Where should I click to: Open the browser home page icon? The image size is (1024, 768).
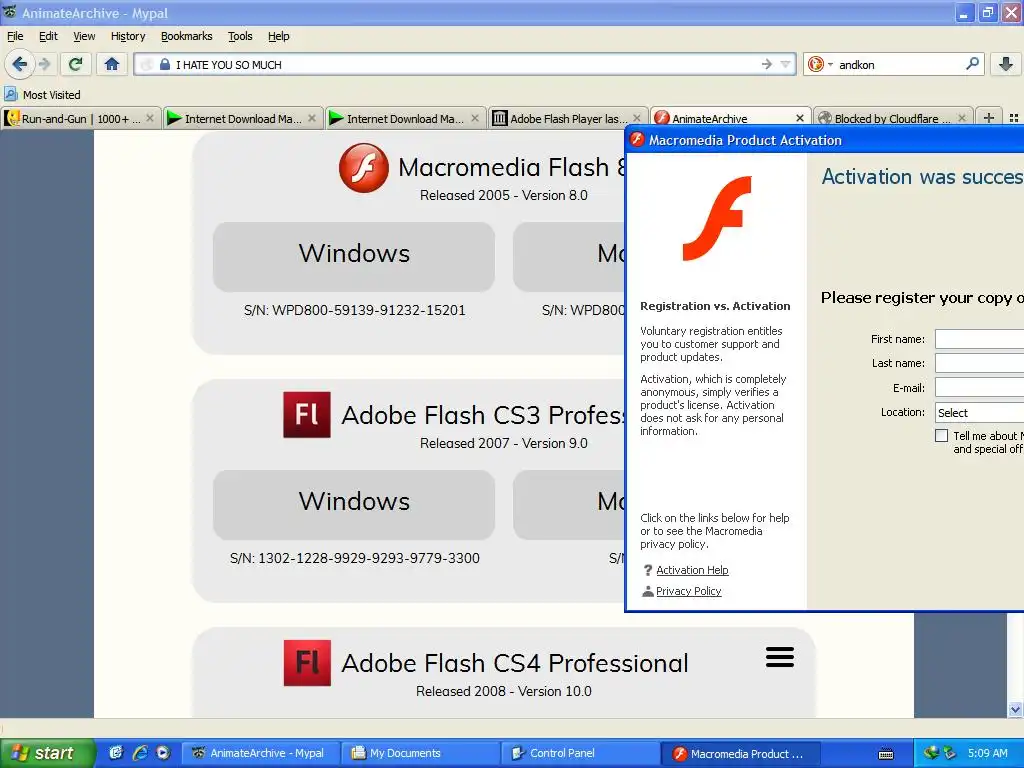[112, 64]
